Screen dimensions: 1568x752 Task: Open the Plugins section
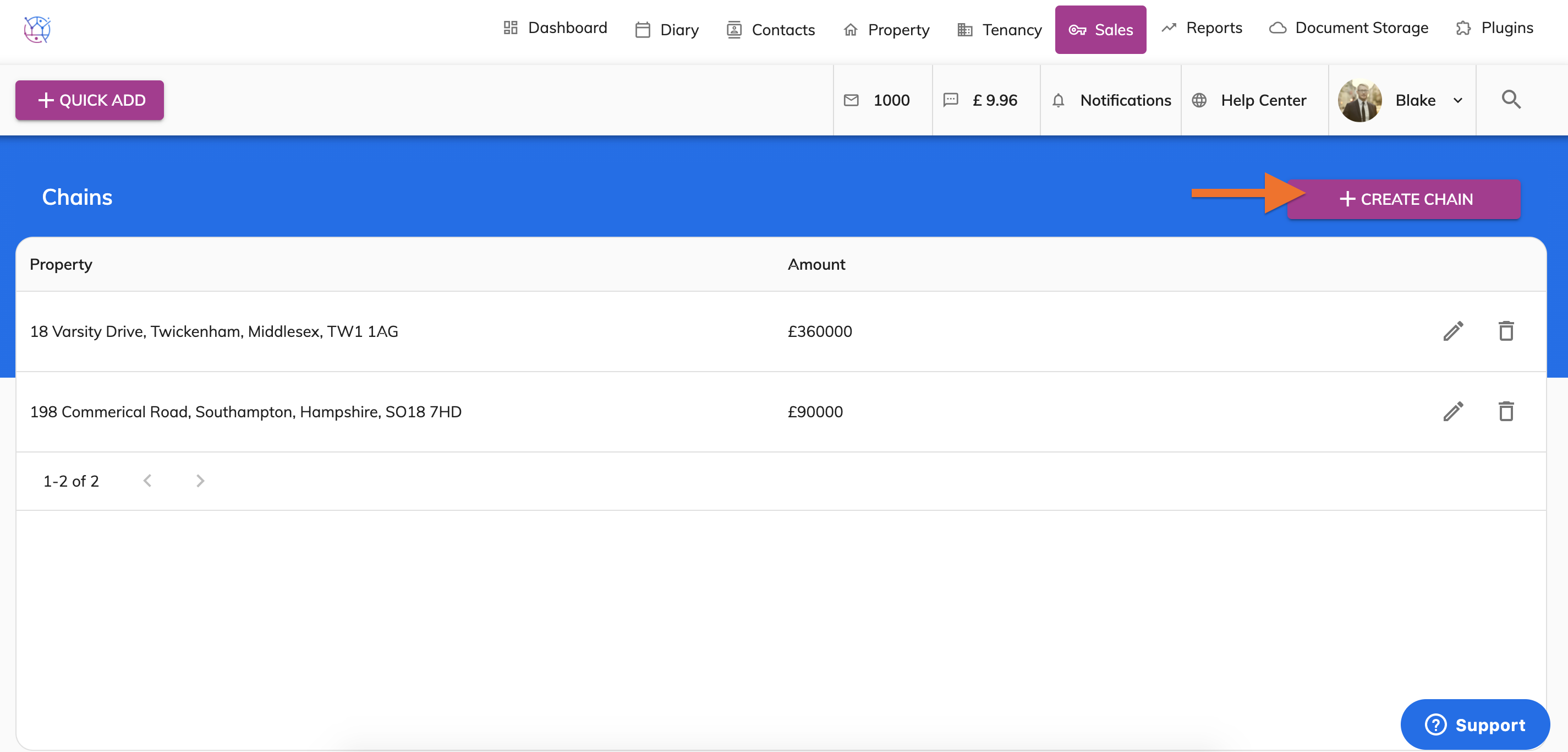pyautogui.click(x=1494, y=28)
